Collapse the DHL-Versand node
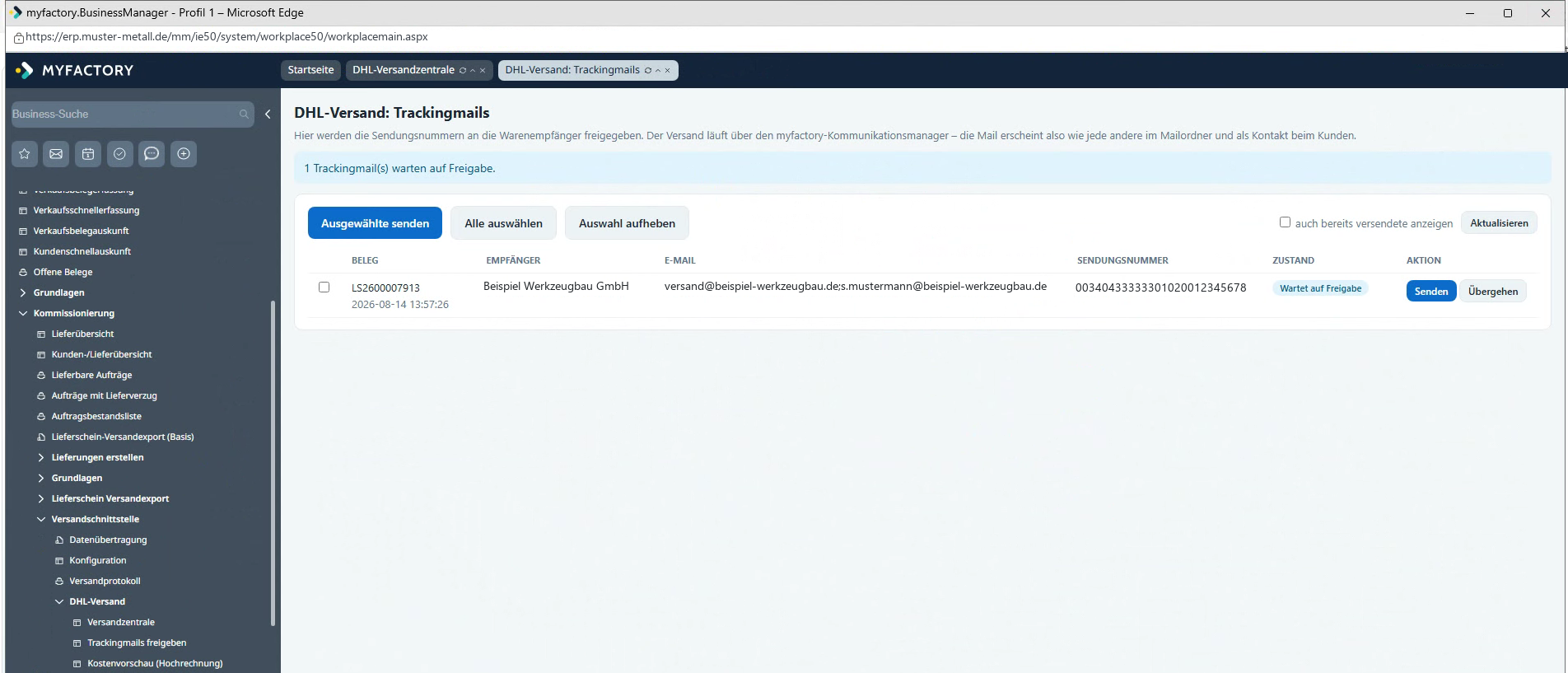1568x673 pixels. pyautogui.click(x=59, y=601)
